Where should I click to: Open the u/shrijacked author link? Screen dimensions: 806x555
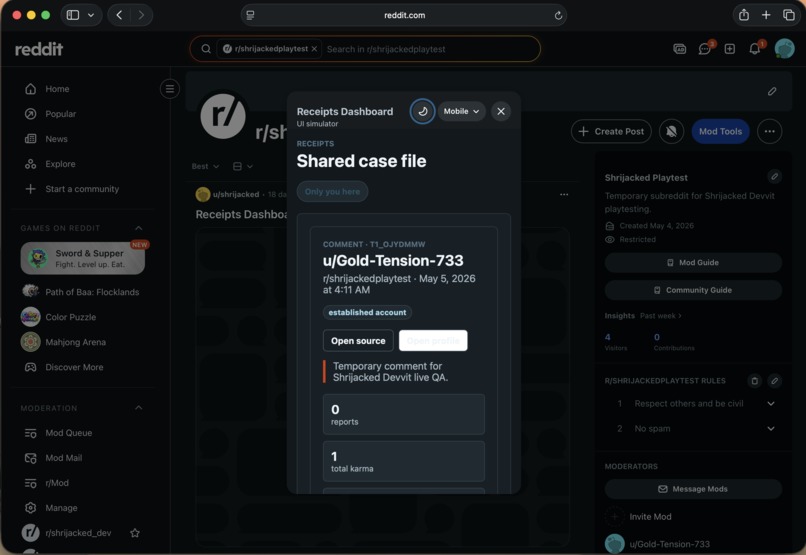(x=235, y=194)
